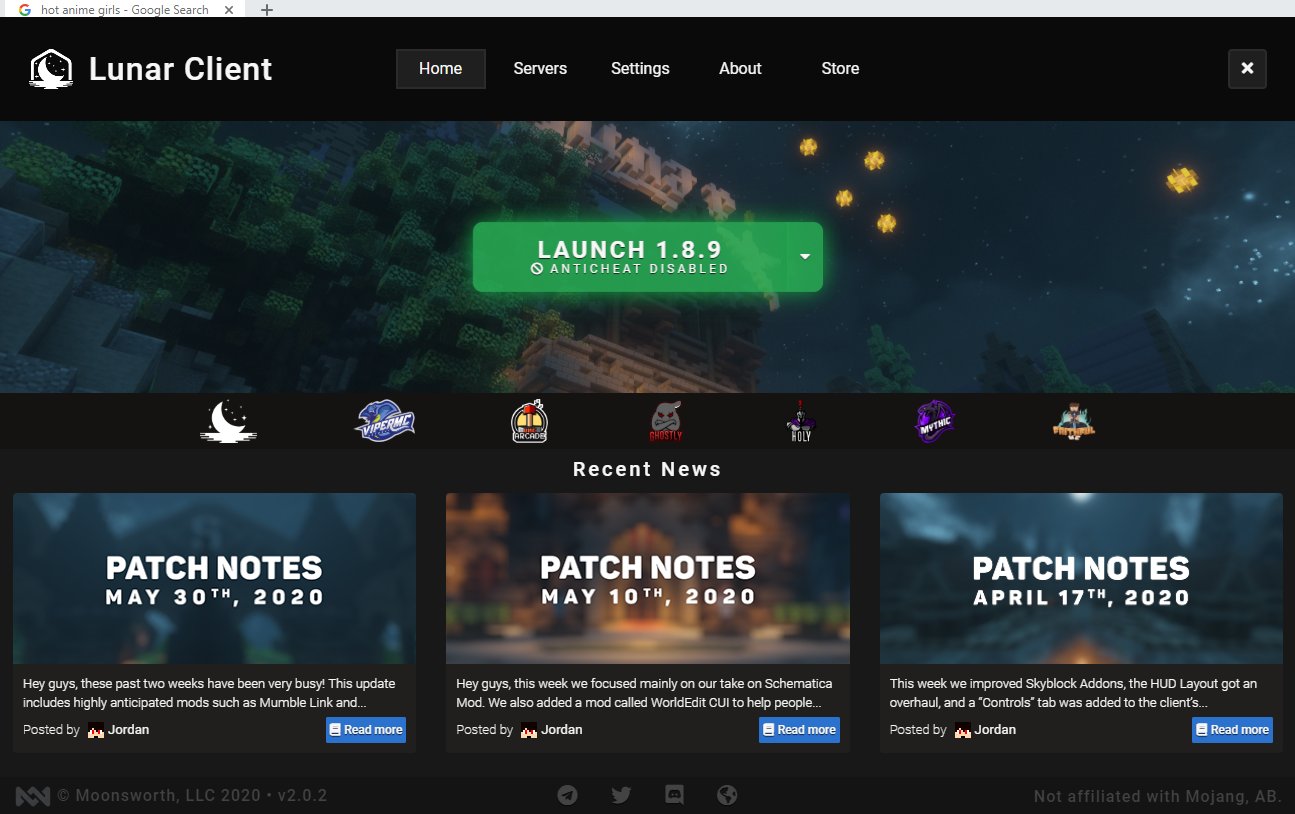Screen dimensions: 1295x814
Task: Select the Lunar moon icon in server bar
Action: click(x=228, y=420)
